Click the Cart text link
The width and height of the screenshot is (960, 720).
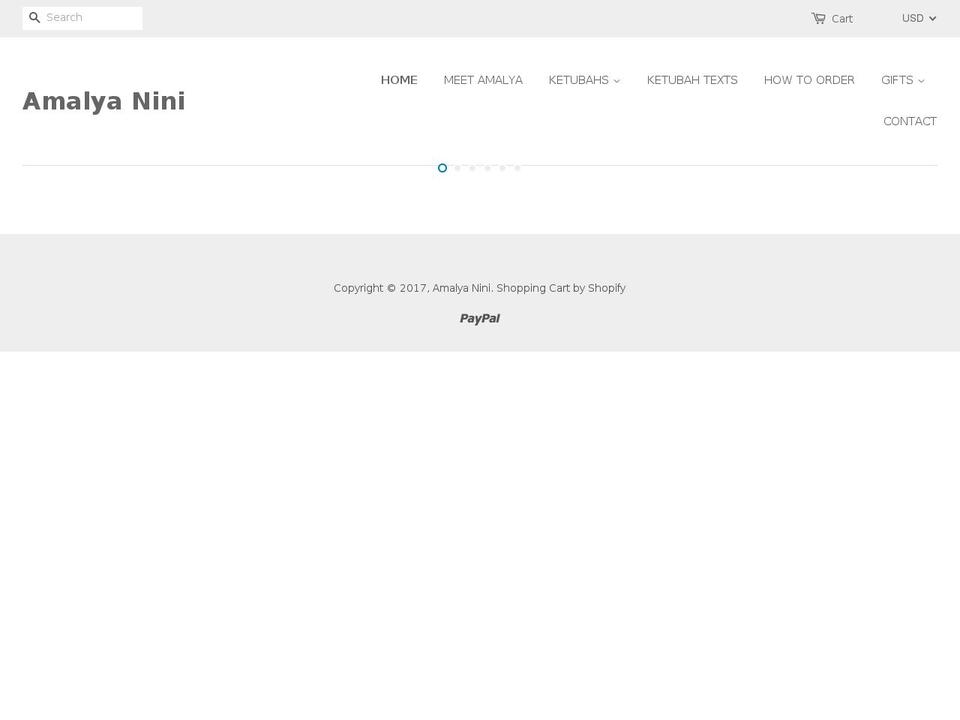(842, 19)
